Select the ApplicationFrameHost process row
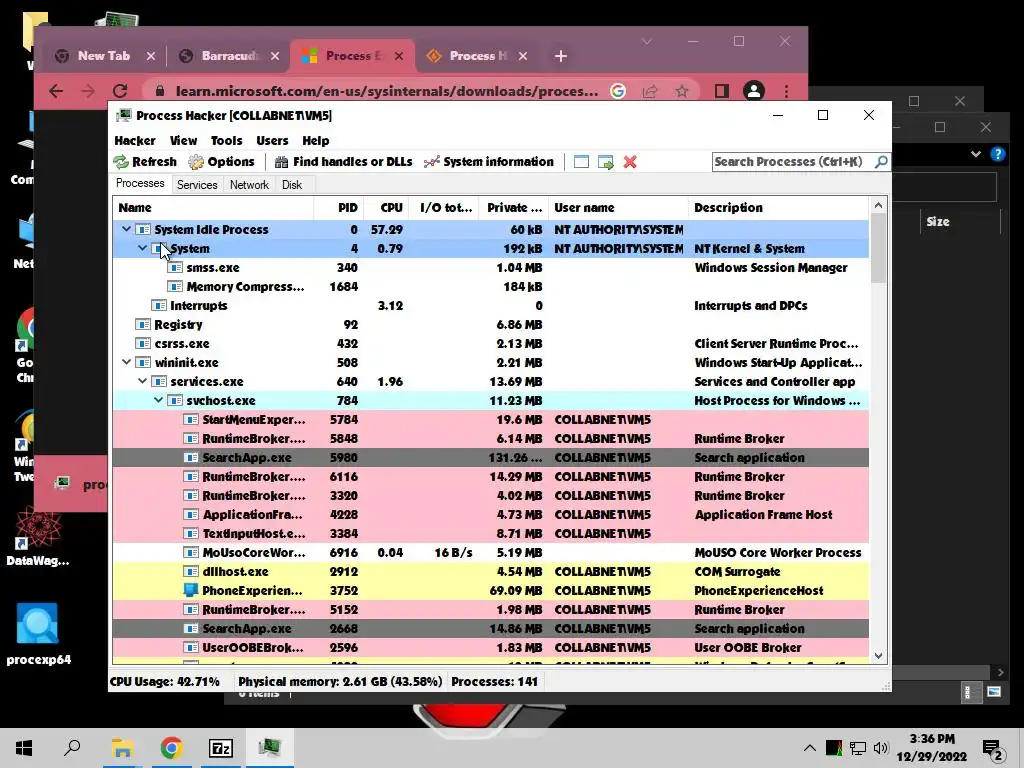The width and height of the screenshot is (1024, 768). click(490, 515)
